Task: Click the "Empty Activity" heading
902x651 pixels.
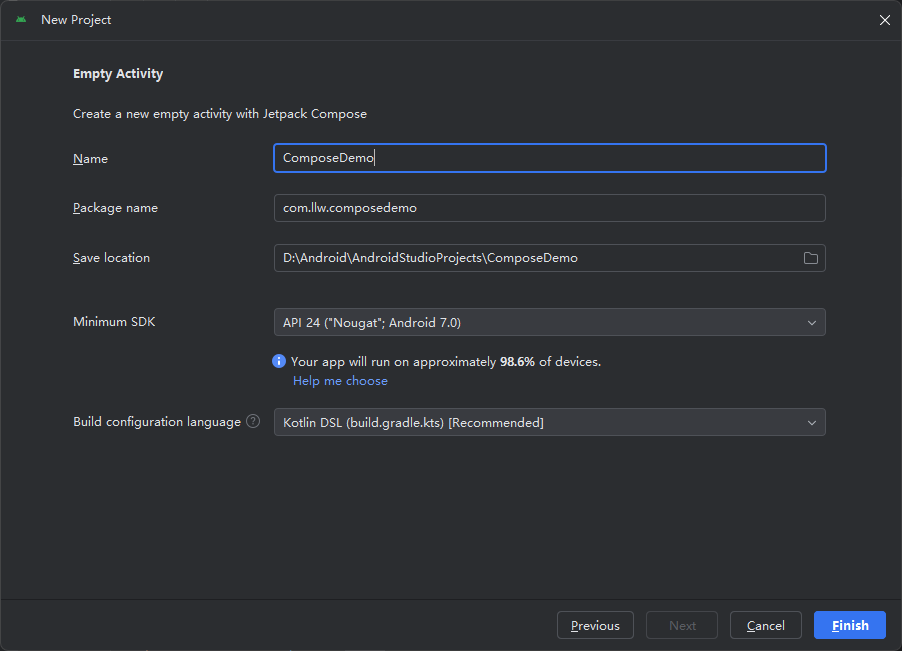Action: (117, 73)
